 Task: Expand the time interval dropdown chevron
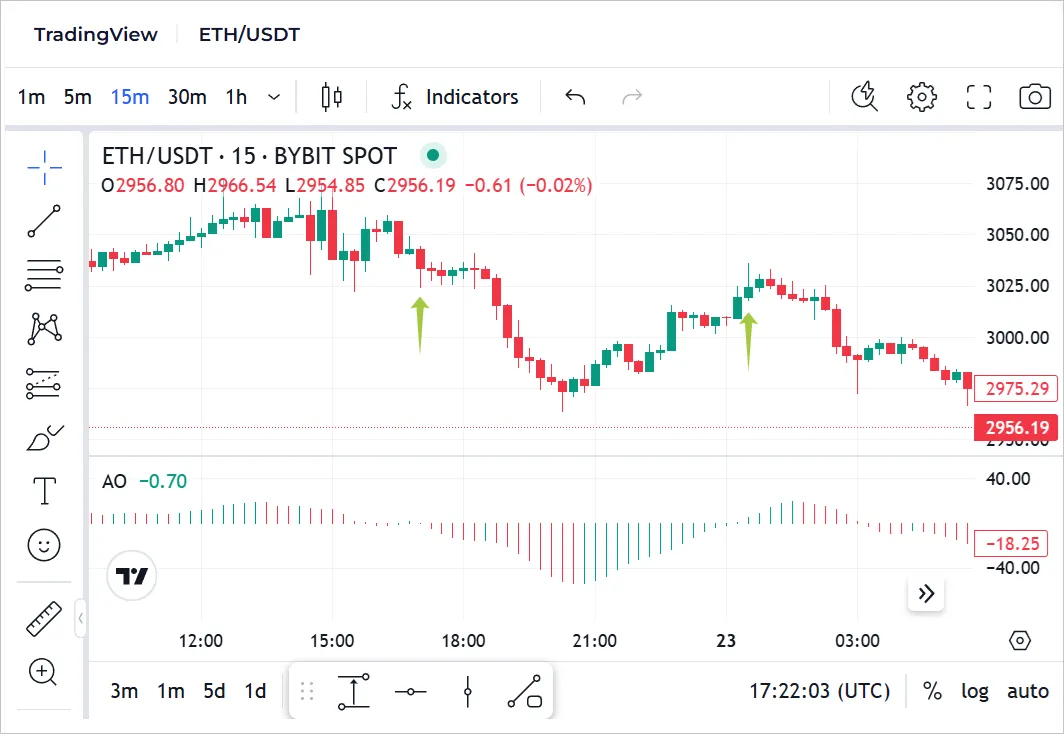(274, 97)
